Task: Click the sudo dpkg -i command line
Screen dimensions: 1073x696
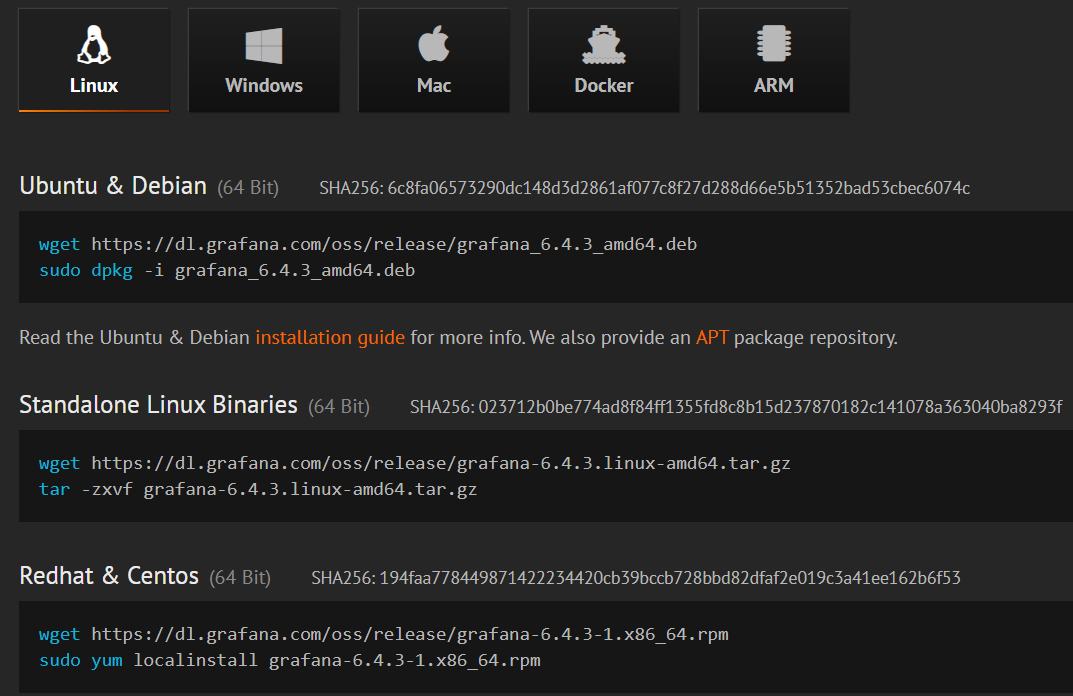Action: pos(227,270)
